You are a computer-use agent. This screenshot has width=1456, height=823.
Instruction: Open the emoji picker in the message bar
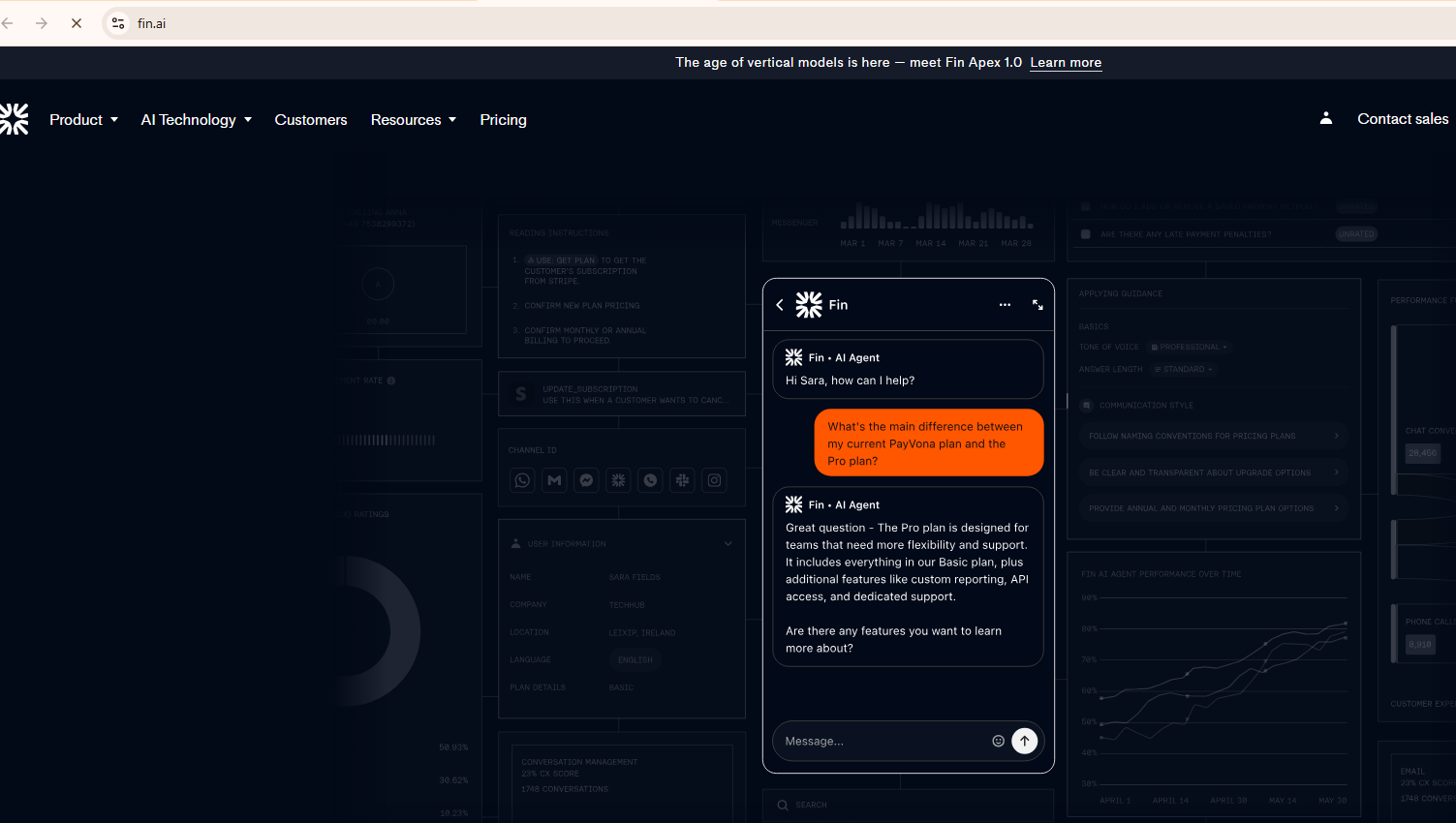click(x=998, y=741)
